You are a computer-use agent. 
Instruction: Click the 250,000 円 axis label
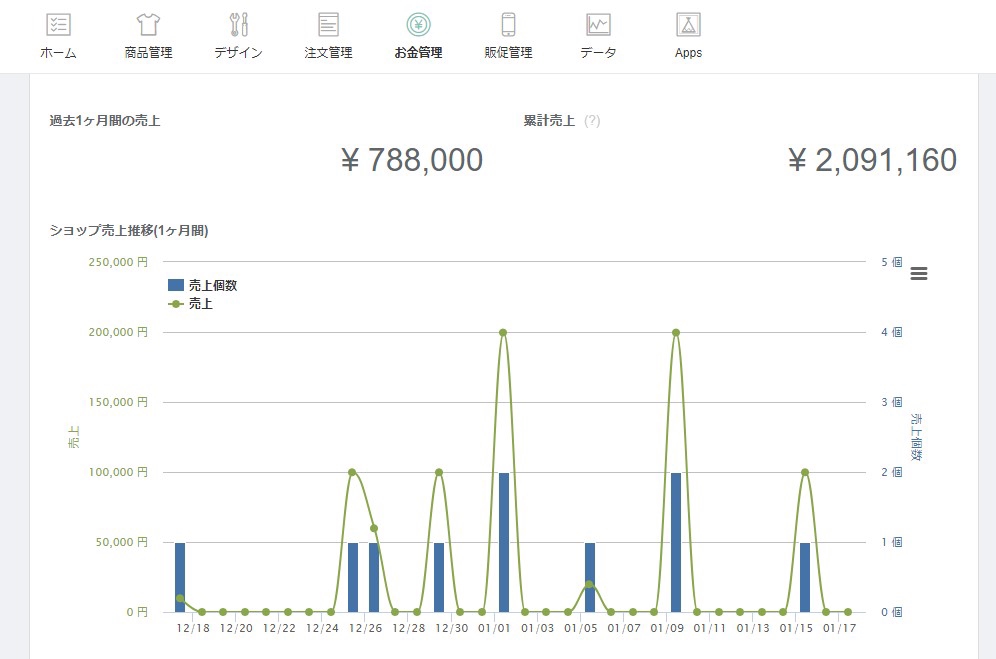(118, 262)
